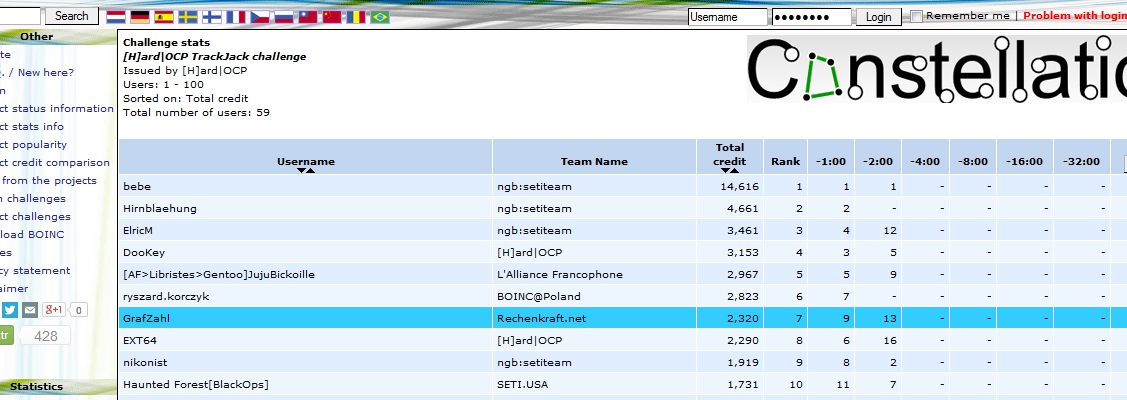Open the Privacy statement sidebar link

point(35,270)
